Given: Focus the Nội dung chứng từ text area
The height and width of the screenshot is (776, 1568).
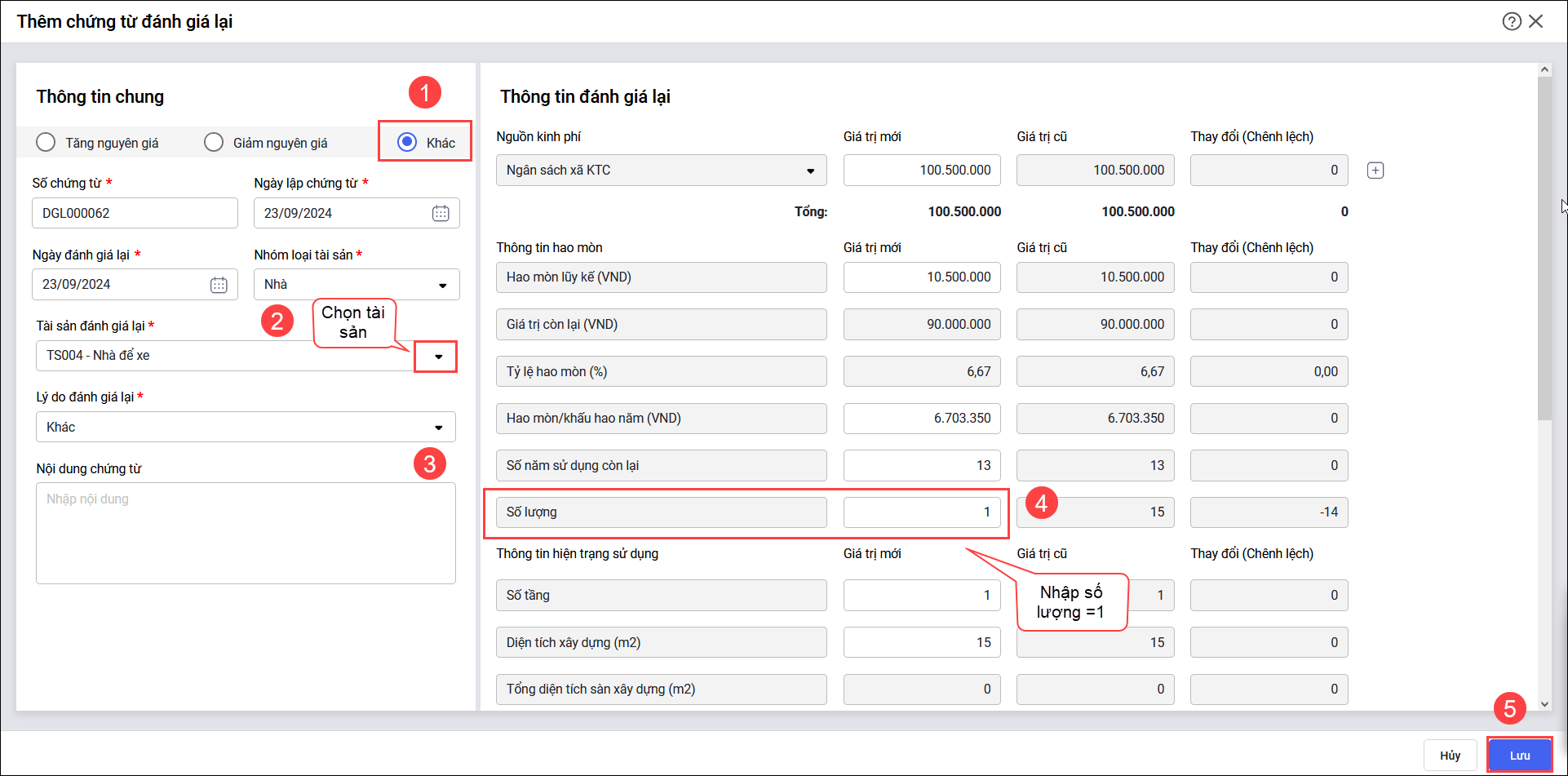Looking at the screenshot, I should coord(246,533).
